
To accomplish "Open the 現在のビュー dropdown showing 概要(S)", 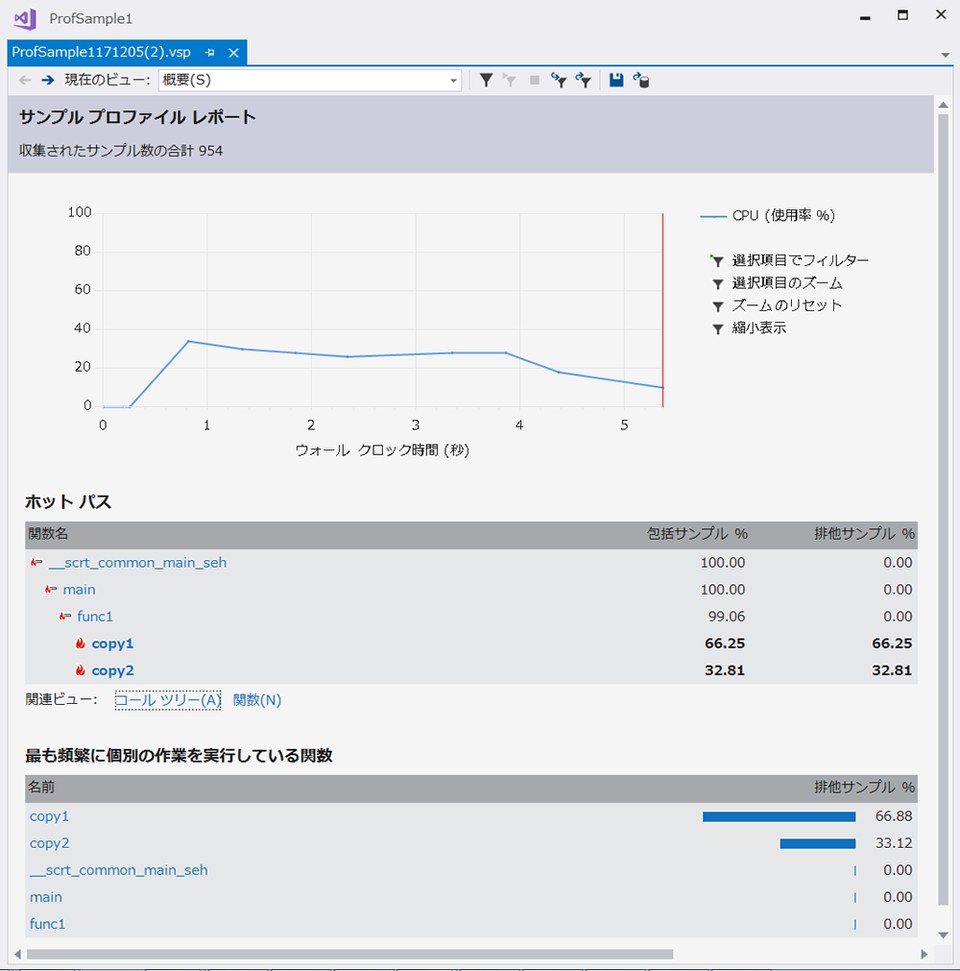I will click(x=309, y=80).
